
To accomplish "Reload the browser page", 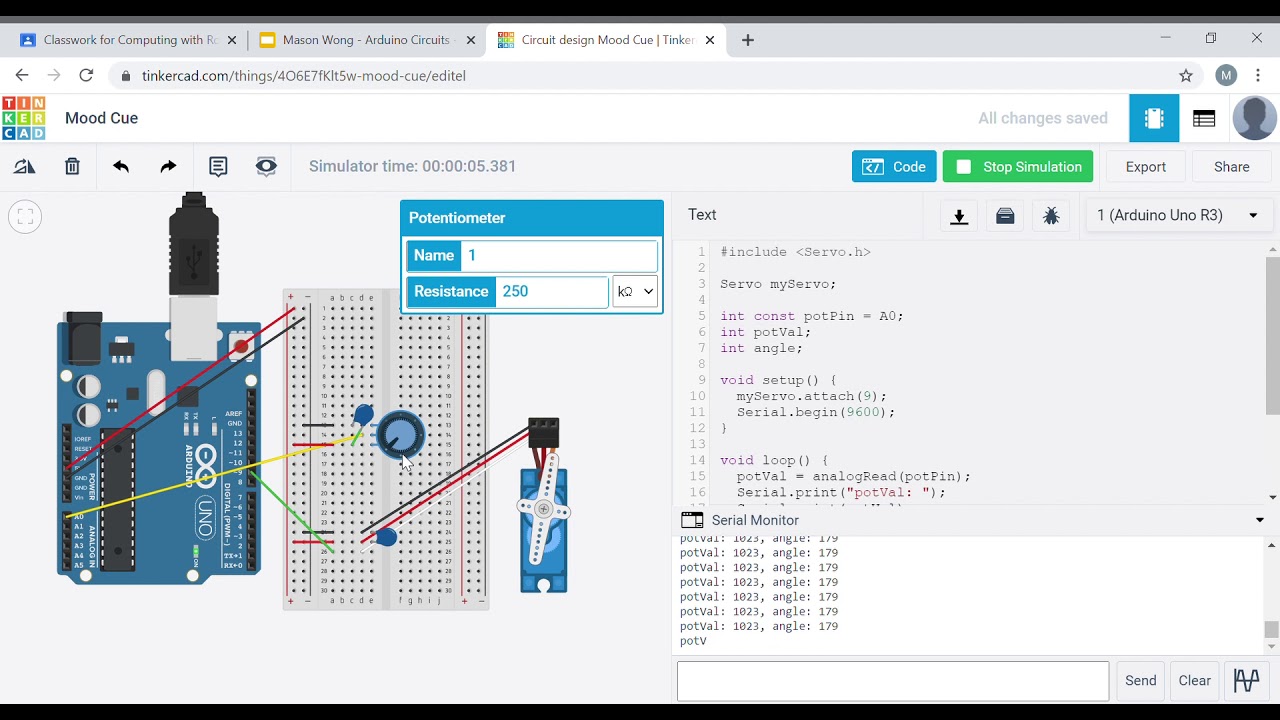I will tap(86, 76).
